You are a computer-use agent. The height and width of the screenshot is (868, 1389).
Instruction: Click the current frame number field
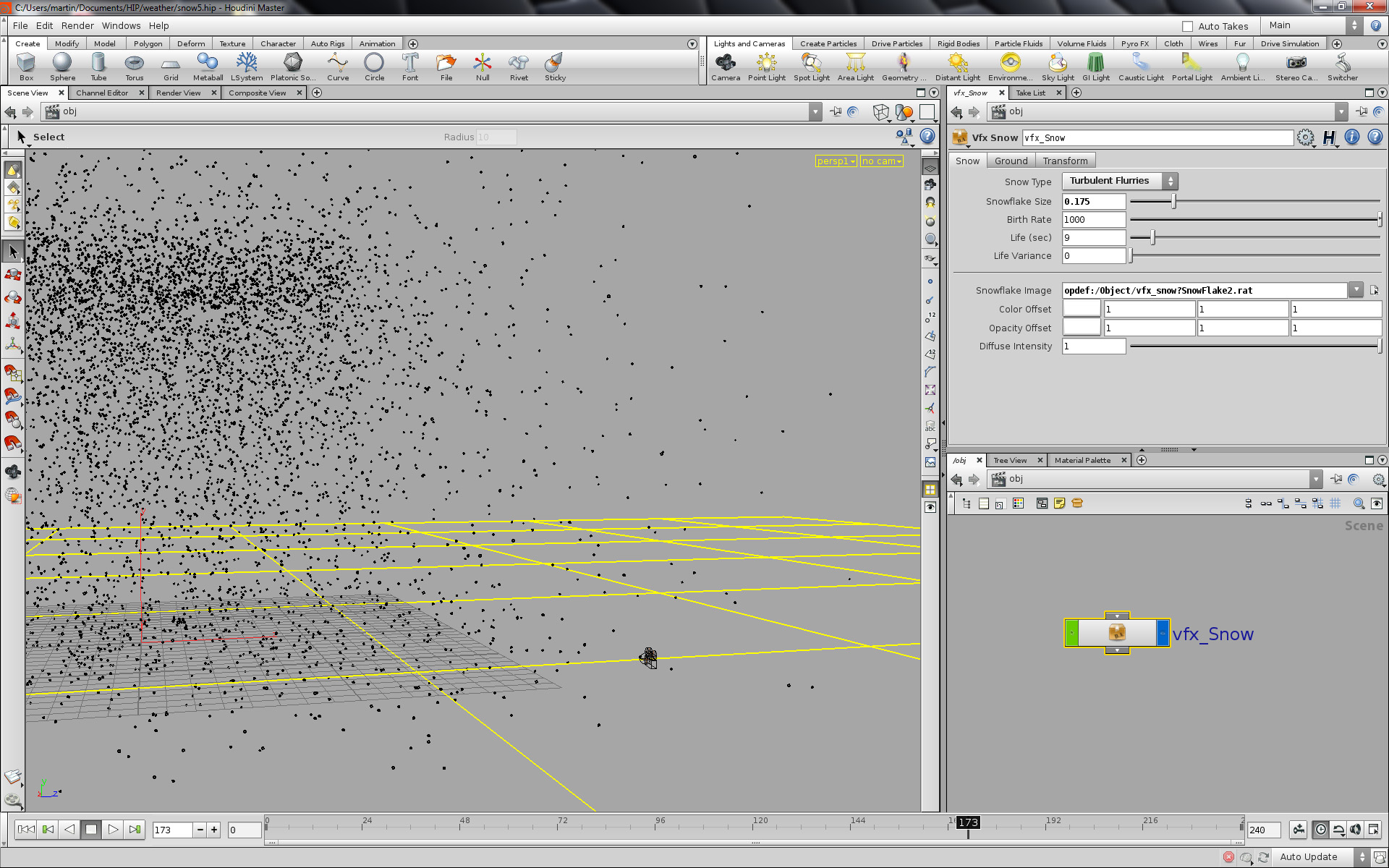click(172, 830)
